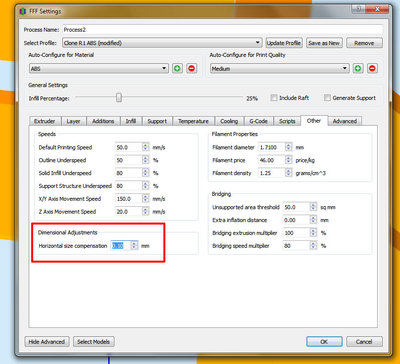Click the Outline Underspeed stepper arrows
This screenshot has height=364, width=400.
(x=145, y=160)
